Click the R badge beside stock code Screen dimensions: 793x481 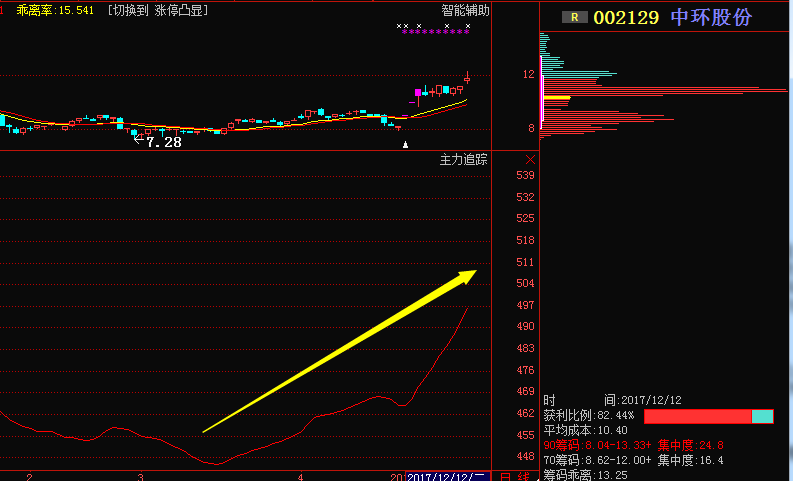tap(574, 17)
